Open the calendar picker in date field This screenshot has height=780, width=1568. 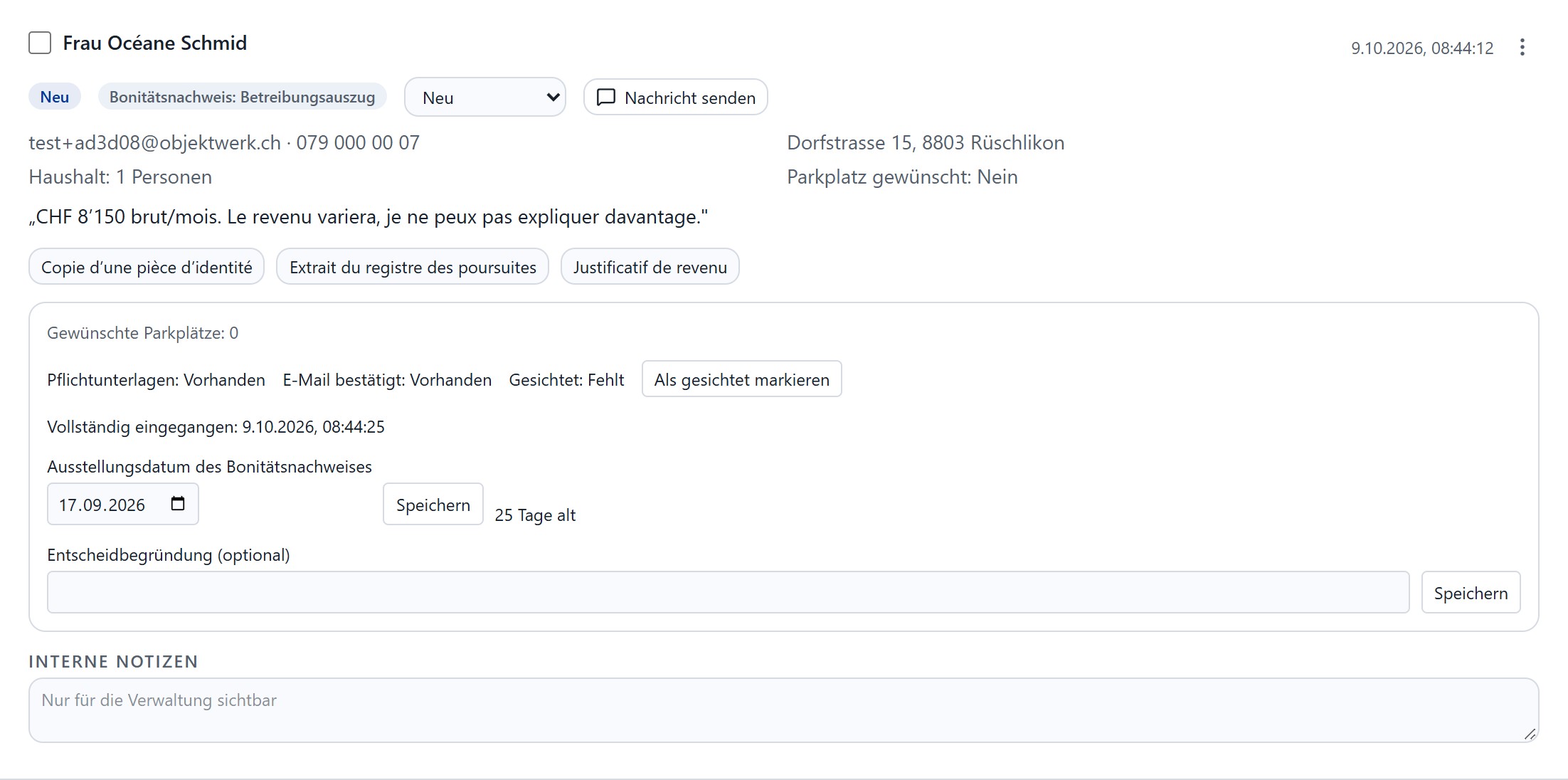pos(178,504)
